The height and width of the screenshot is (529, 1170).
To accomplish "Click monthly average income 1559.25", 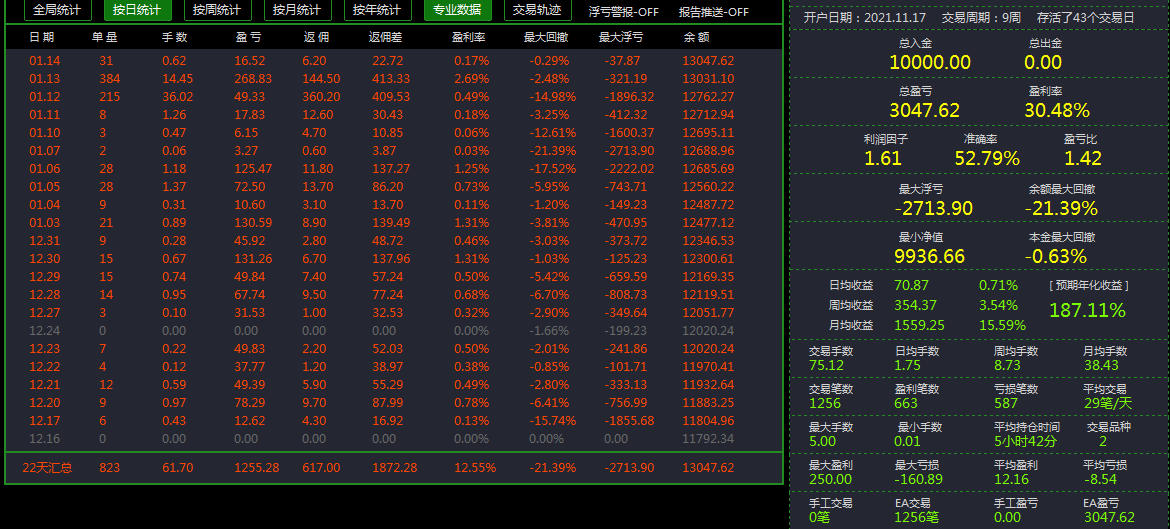I will tap(919, 325).
